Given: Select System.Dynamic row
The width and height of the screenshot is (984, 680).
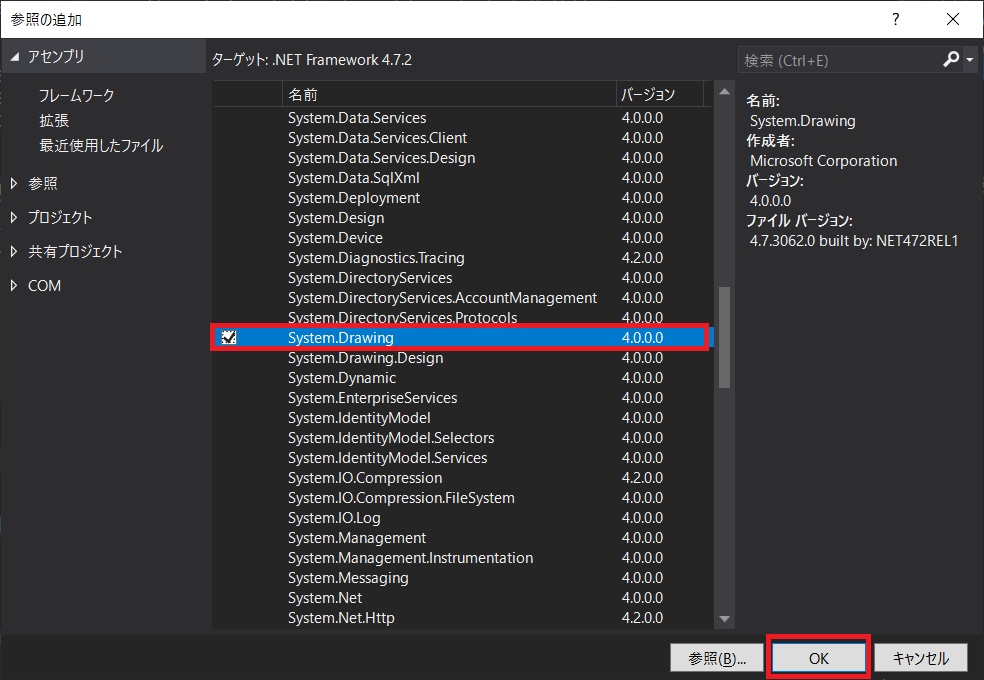Looking at the screenshot, I should coord(461,378).
